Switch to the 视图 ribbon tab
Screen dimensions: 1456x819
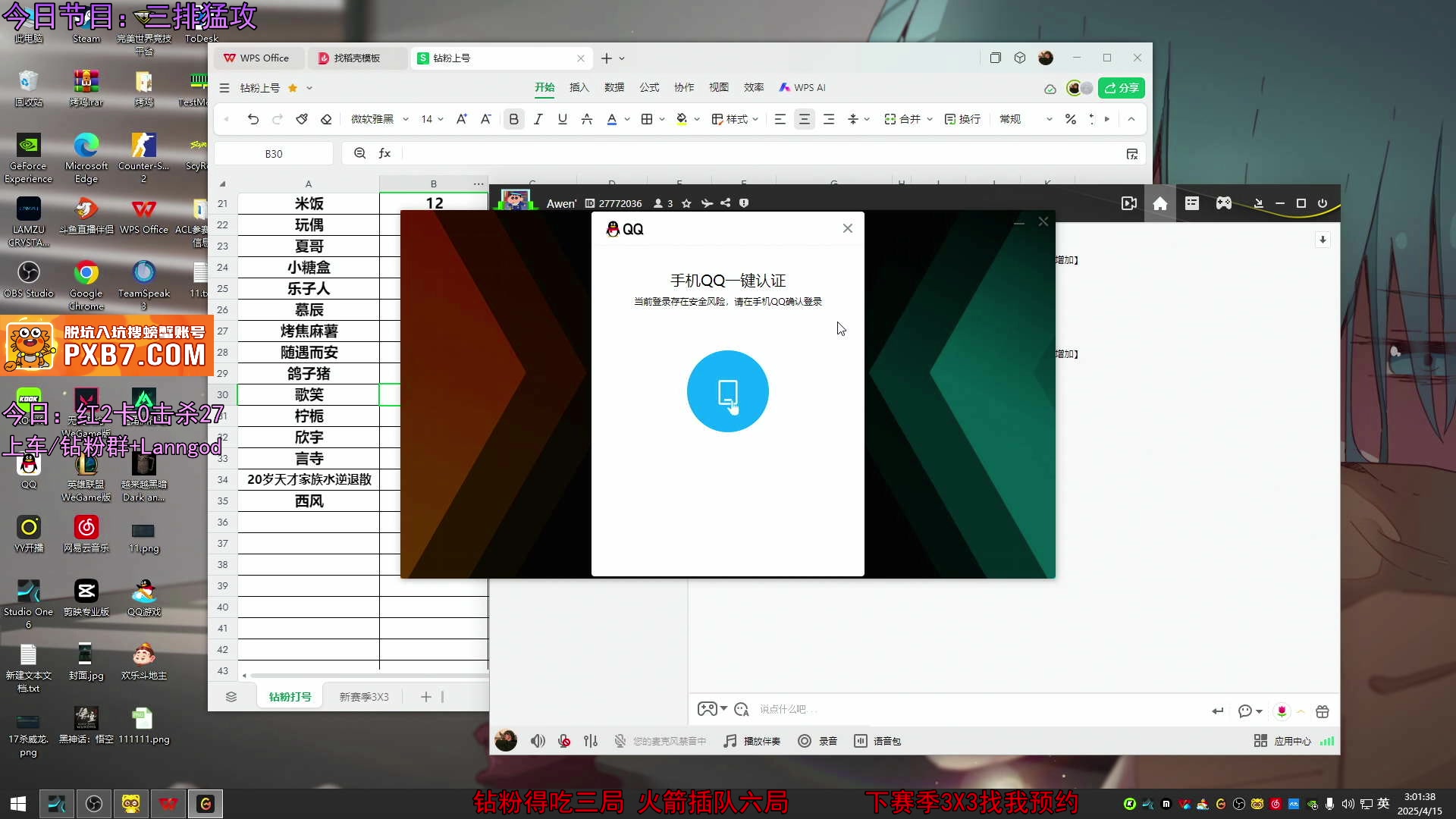click(x=718, y=87)
